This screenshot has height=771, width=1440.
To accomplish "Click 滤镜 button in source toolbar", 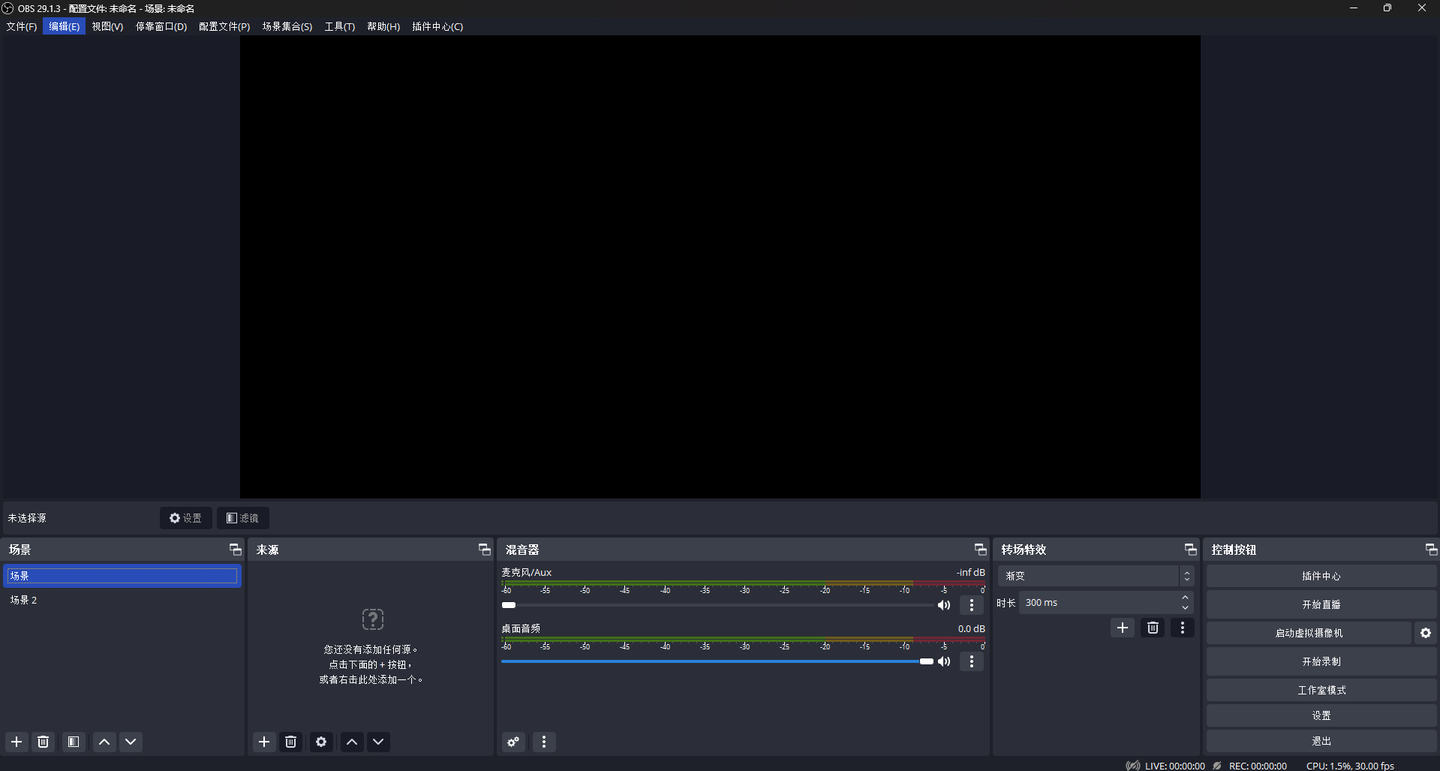I will pos(243,518).
